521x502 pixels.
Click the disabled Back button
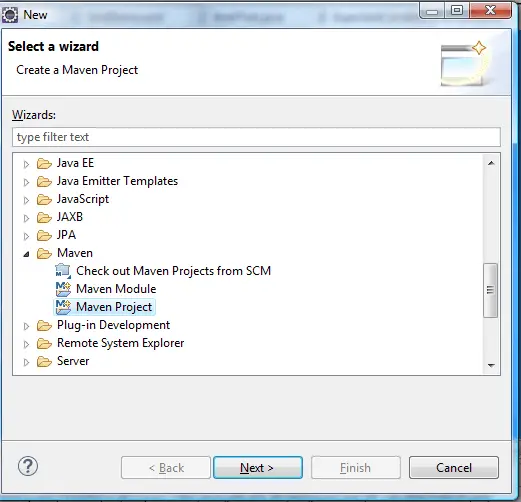tap(166, 468)
